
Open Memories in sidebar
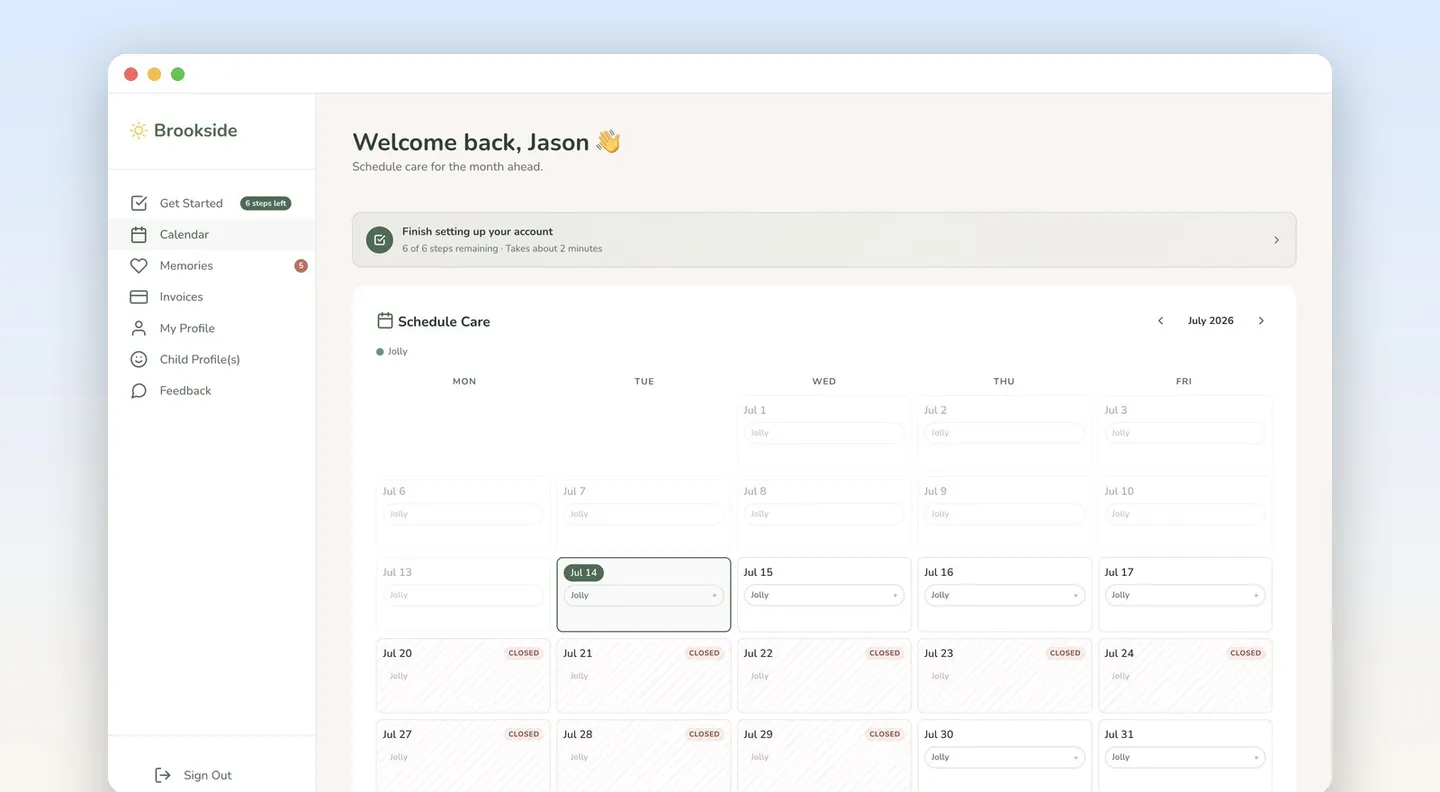point(211,266)
